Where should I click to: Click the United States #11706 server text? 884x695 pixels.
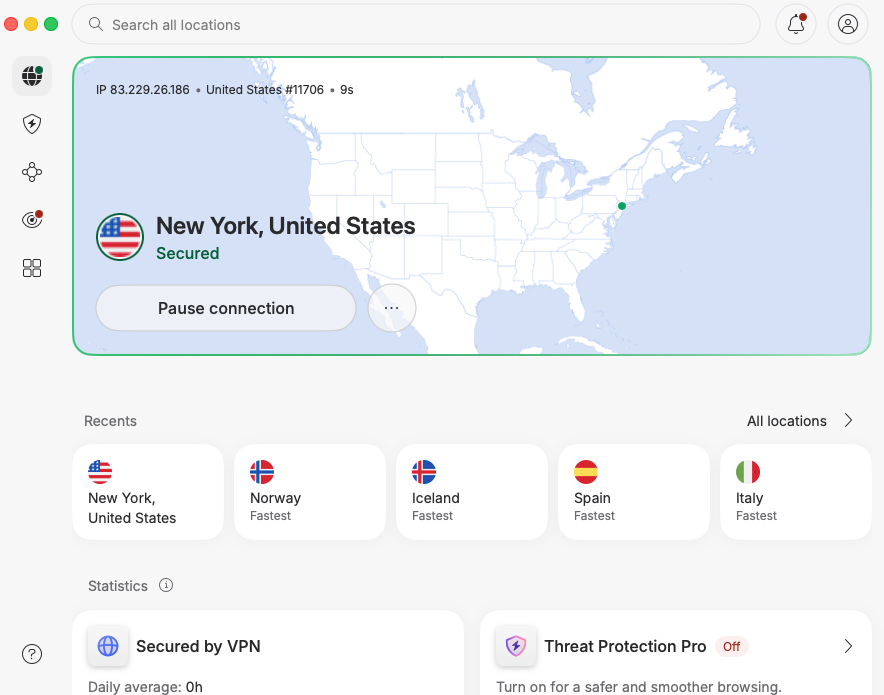(265, 90)
